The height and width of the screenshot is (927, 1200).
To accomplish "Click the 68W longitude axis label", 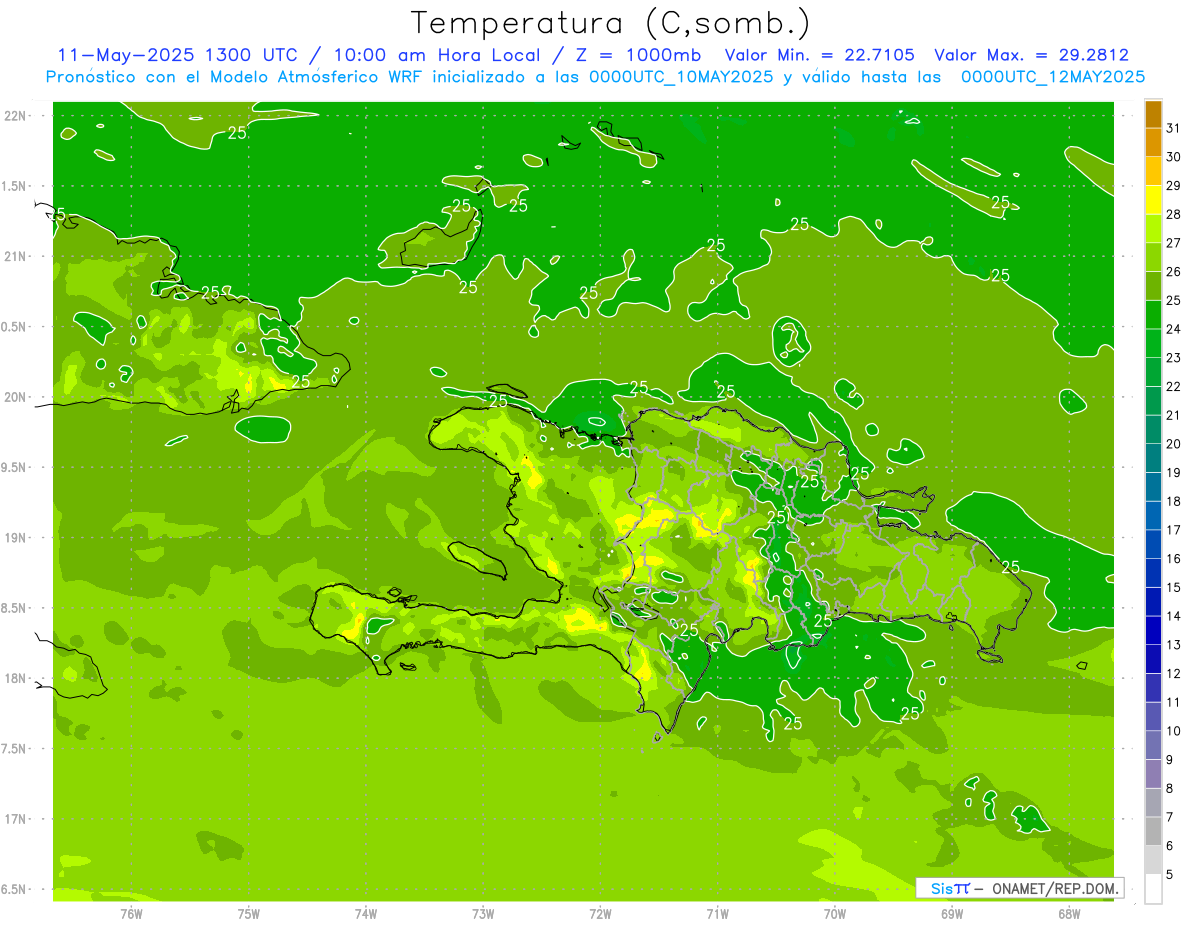I will tap(1069, 914).
